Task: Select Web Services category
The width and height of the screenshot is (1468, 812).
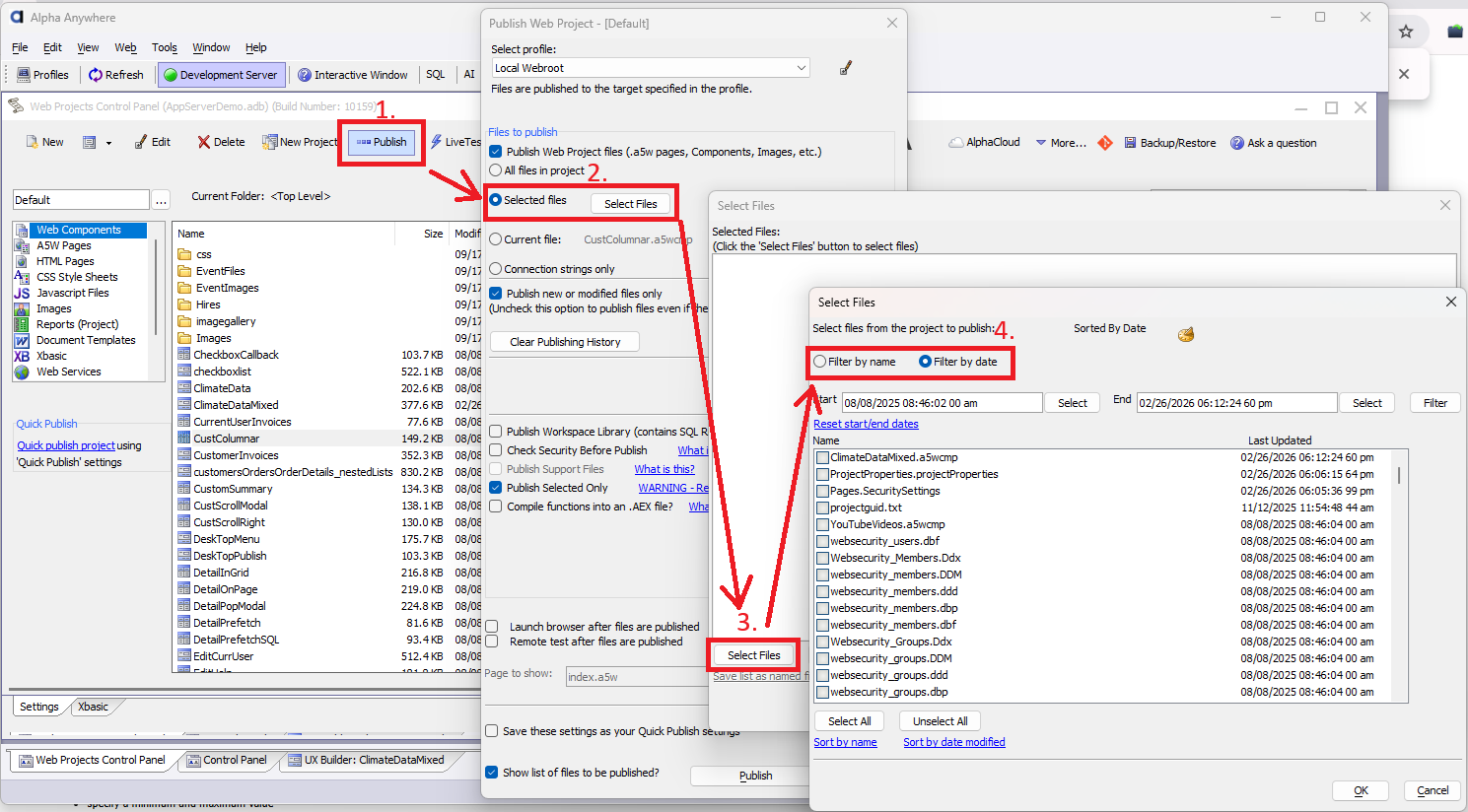Action: (69, 372)
